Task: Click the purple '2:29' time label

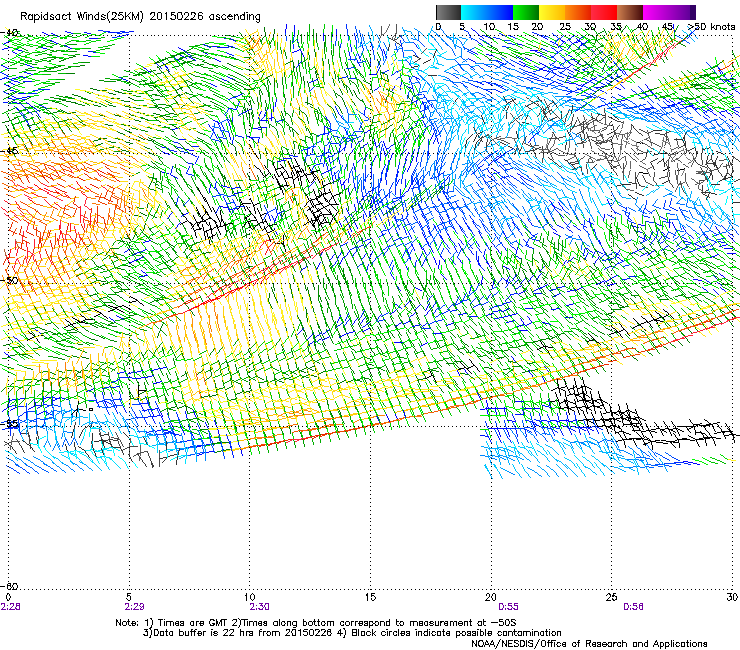Action: point(135,607)
